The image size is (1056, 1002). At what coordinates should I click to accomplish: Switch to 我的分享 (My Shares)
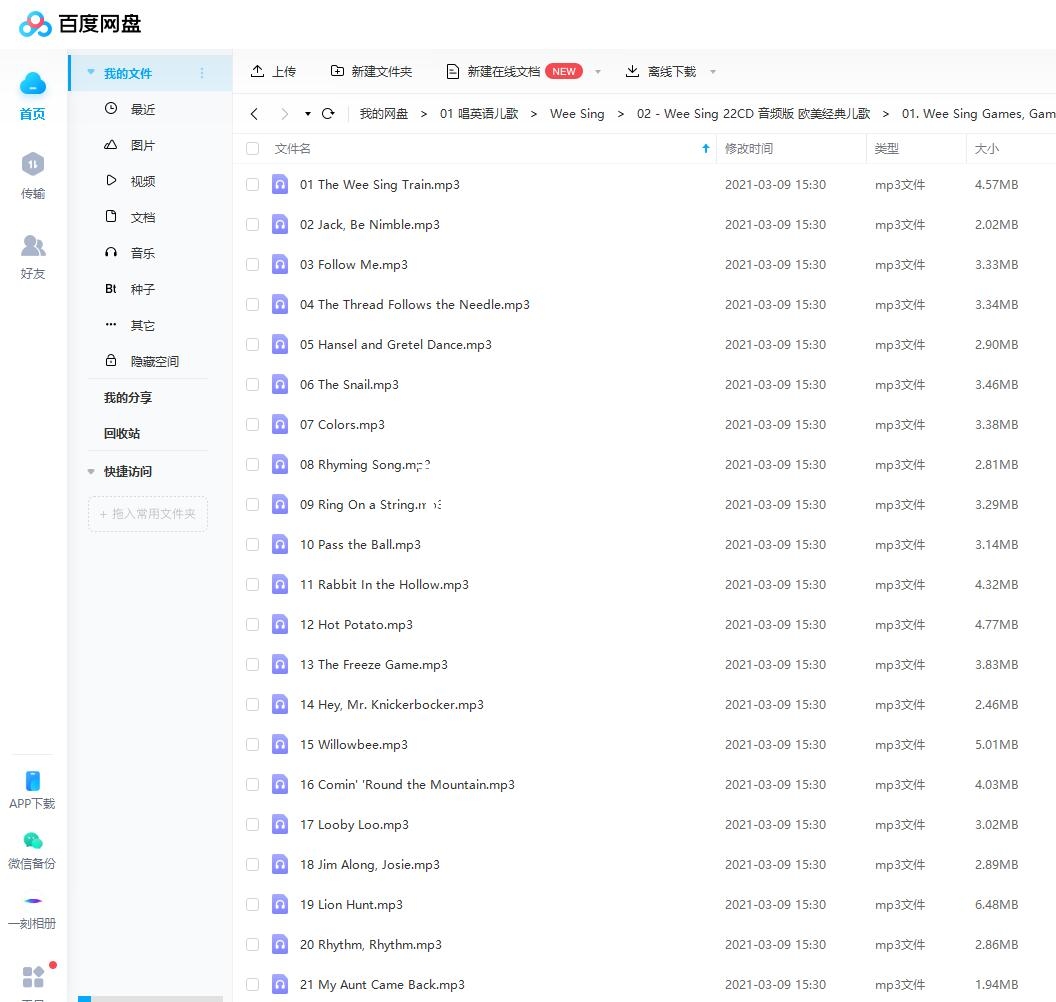(127, 397)
